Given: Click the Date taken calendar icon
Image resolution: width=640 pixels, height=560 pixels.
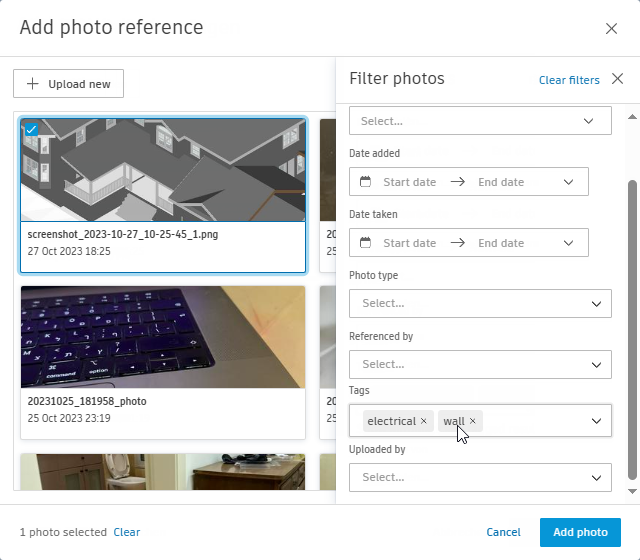Looking at the screenshot, I should coord(365,243).
